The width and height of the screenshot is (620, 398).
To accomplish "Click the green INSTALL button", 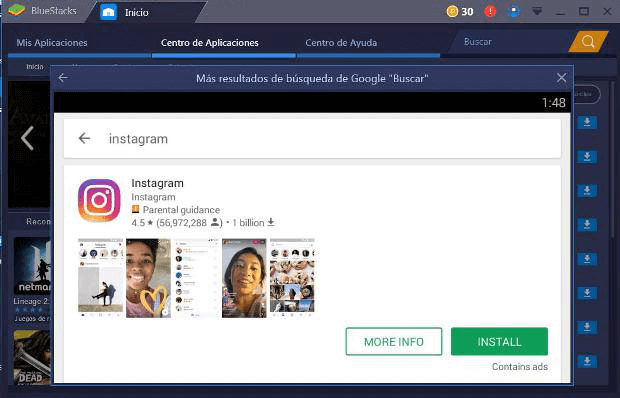I will (x=499, y=341).
